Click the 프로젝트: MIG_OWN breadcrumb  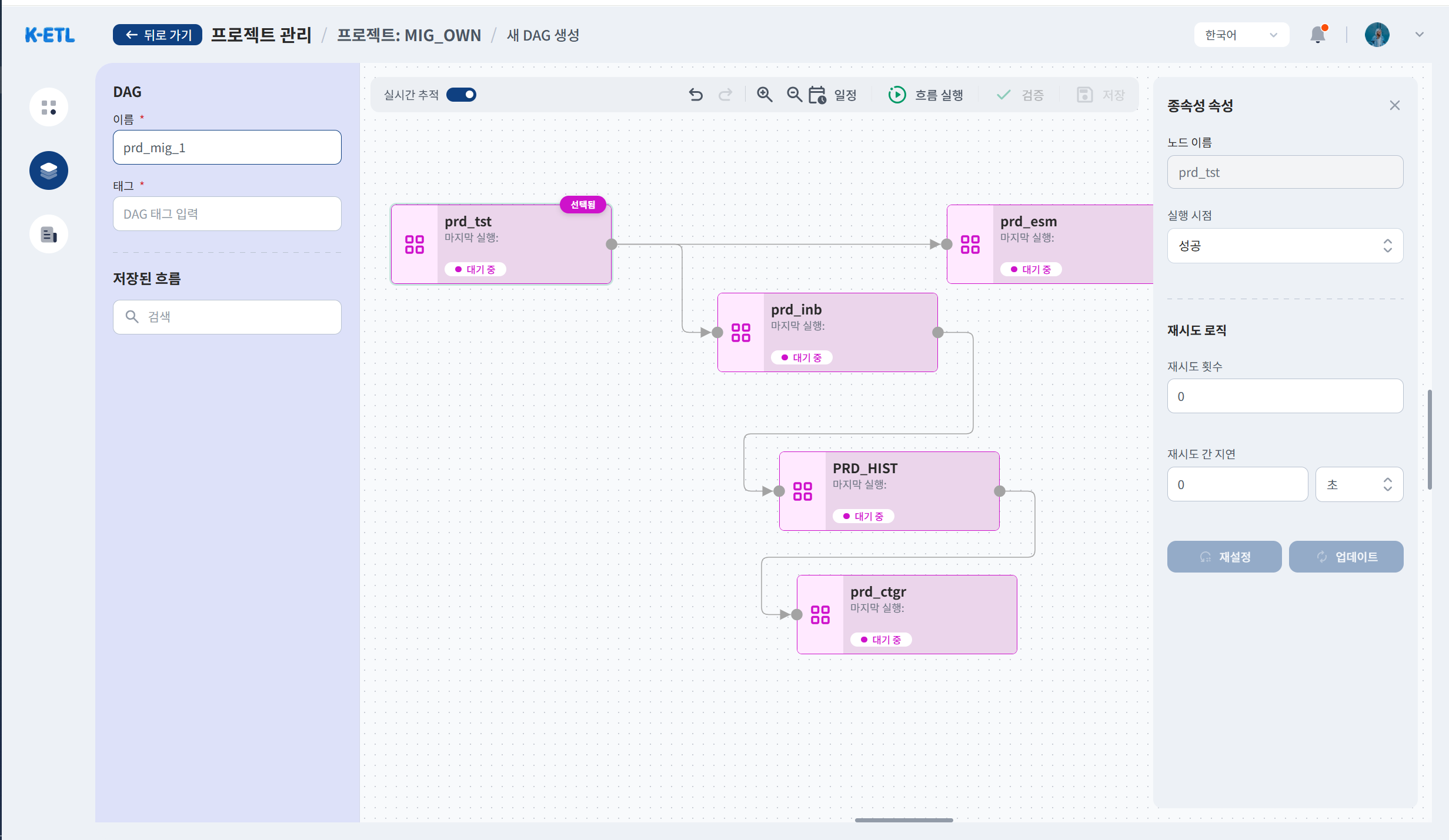[x=409, y=35]
